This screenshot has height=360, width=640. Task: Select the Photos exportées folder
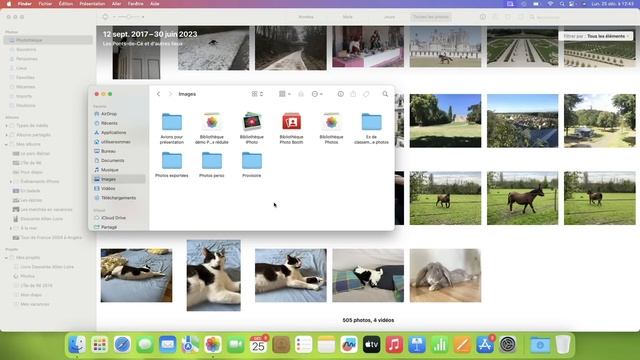[172, 164]
